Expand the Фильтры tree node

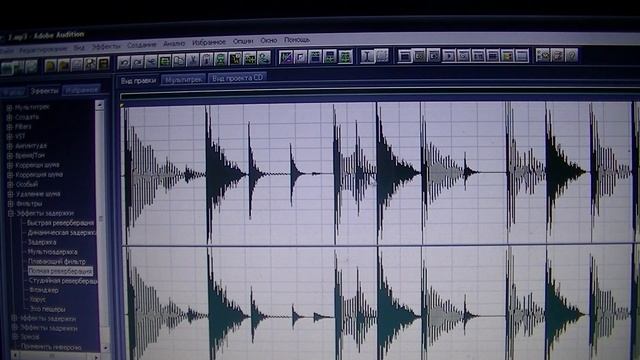coord(11,204)
